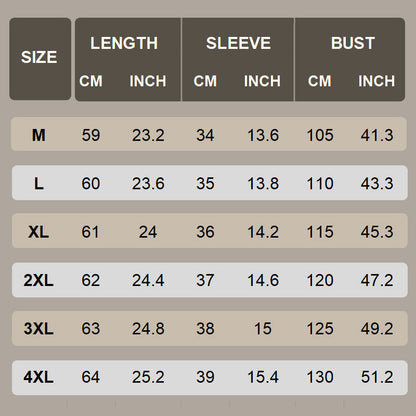Click the 3XL sleeve inch value 15
Image resolution: width=416 pixels, height=416 pixels.
(x=263, y=329)
